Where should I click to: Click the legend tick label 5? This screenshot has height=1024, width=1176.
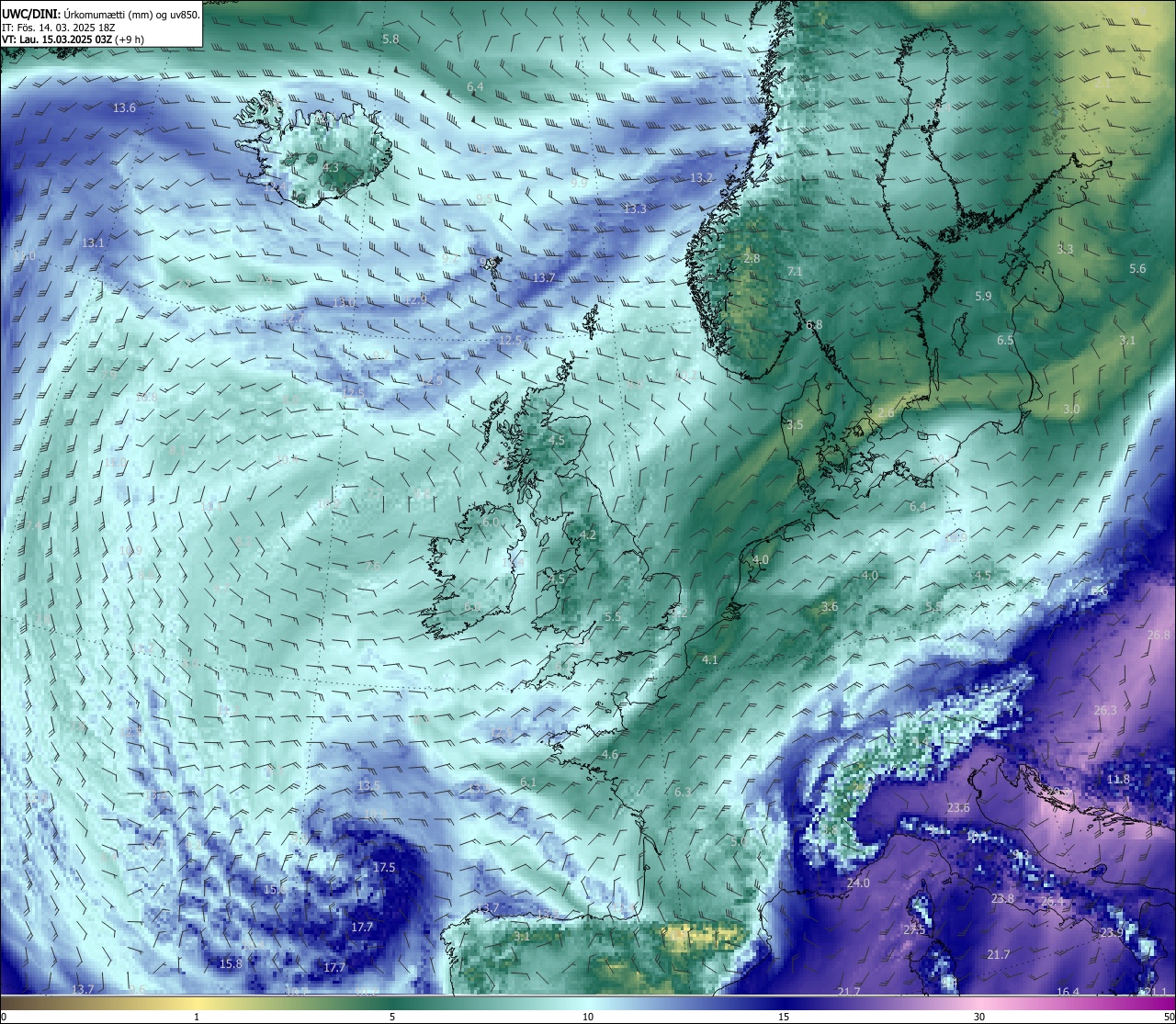point(391,1017)
